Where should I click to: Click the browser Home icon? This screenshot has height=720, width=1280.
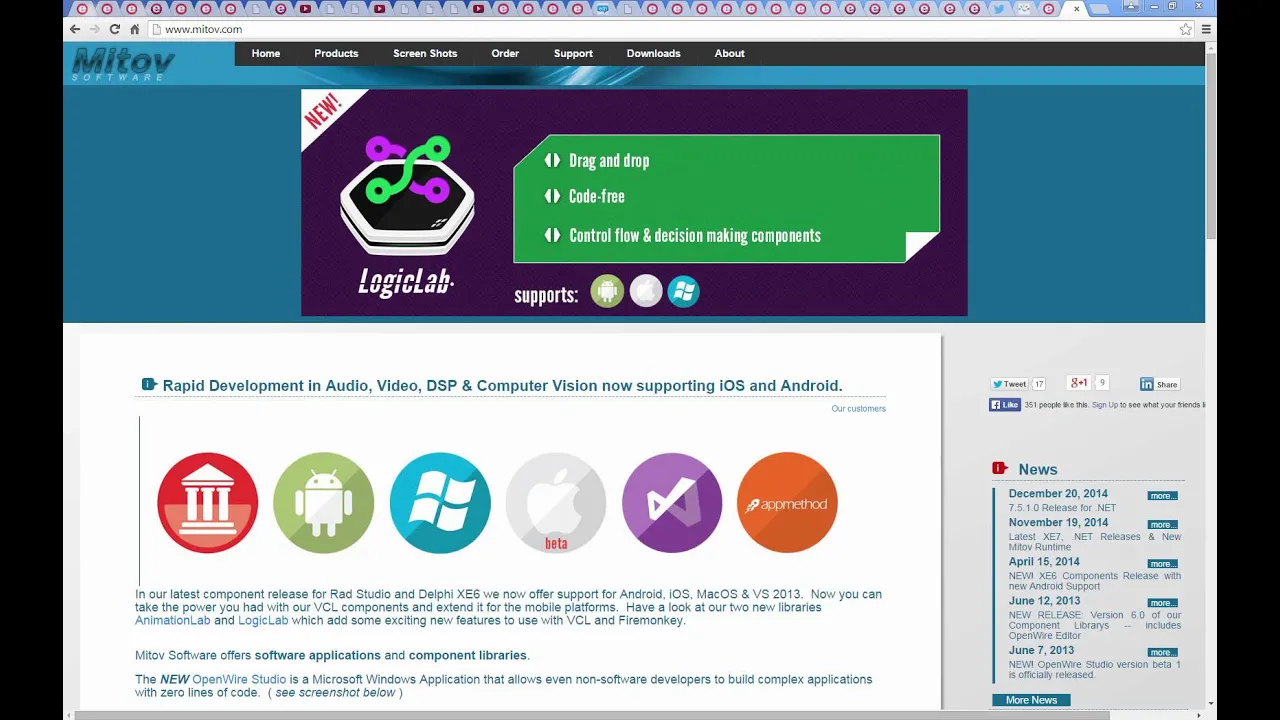click(135, 29)
